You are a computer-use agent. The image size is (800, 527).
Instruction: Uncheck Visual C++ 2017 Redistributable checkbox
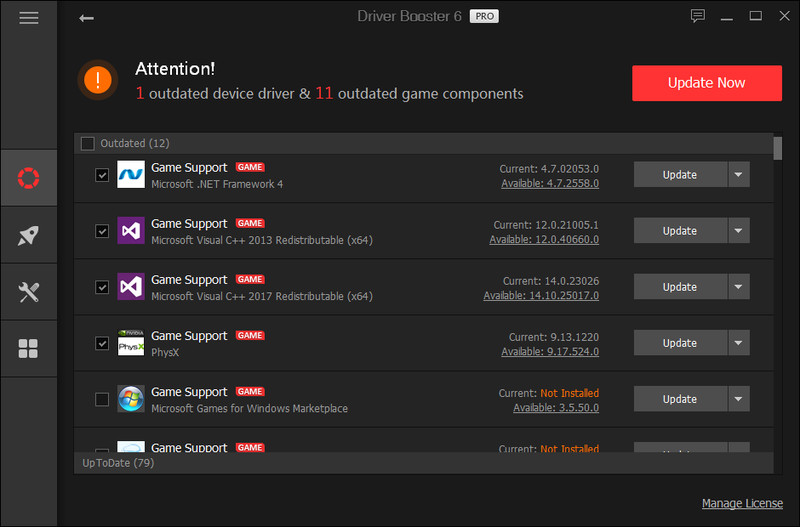tap(102, 287)
